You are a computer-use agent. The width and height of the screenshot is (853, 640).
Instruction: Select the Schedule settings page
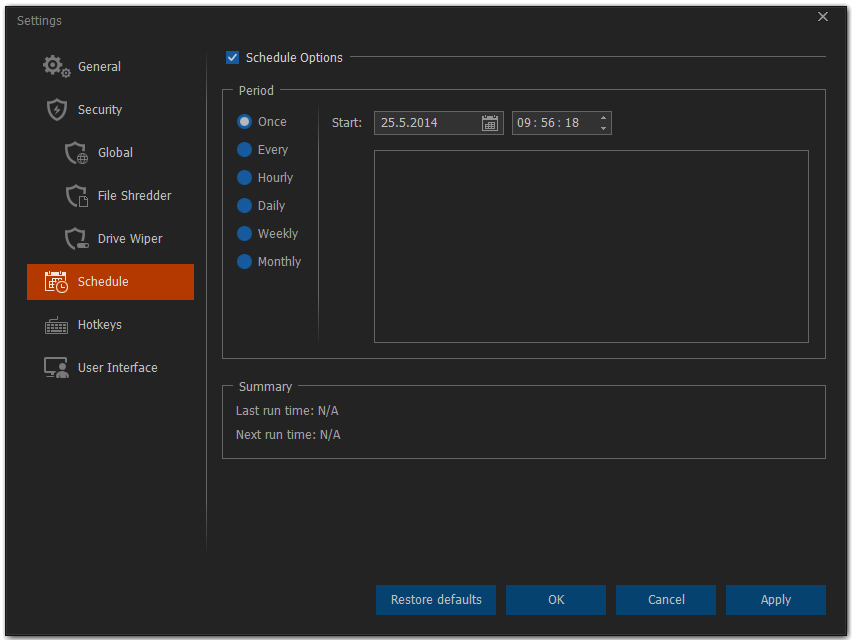110,282
